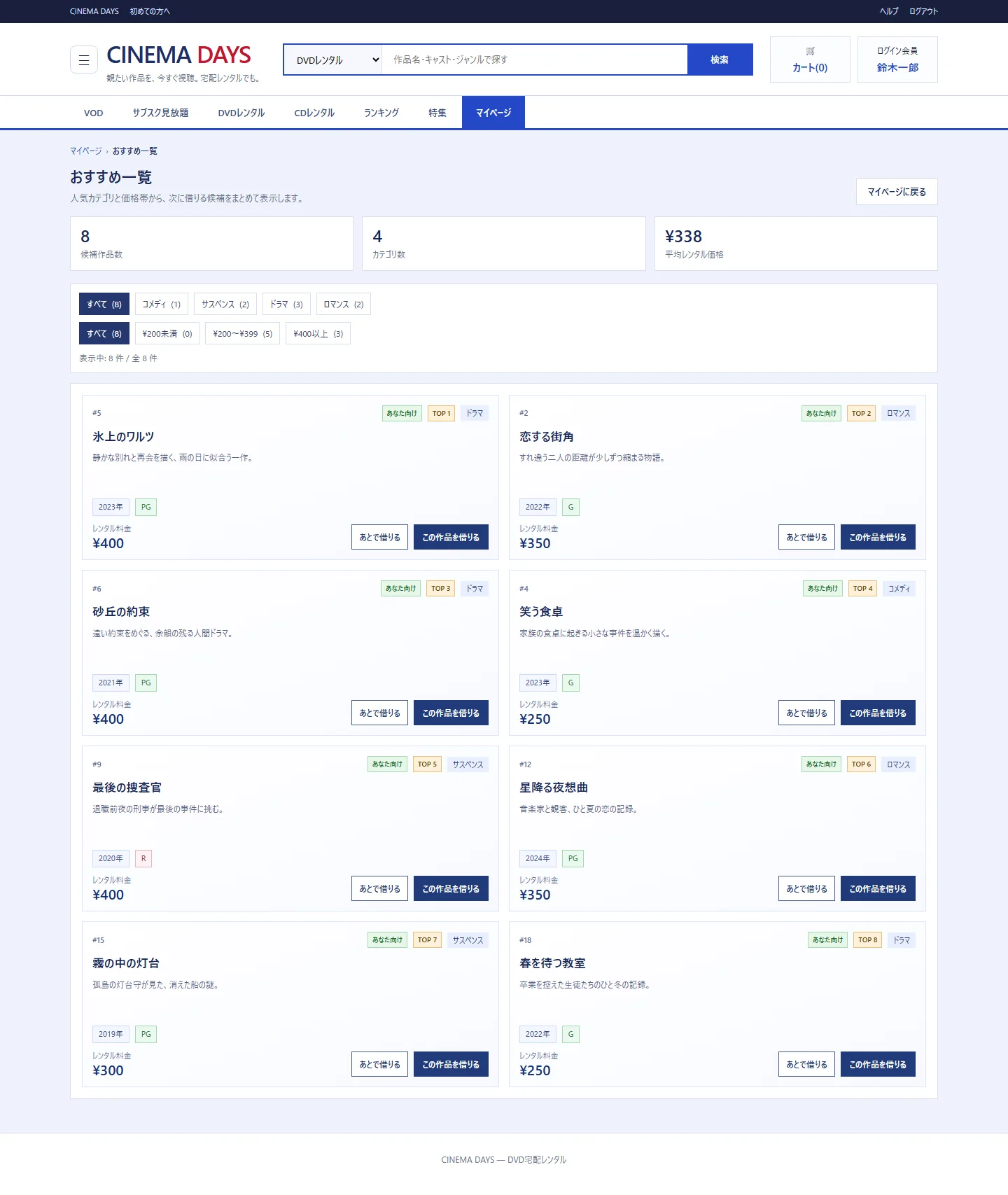The width and height of the screenshot is (1008, 1195).
Task: Select the CDレンタル navigation tab
Action: [314, 113]
